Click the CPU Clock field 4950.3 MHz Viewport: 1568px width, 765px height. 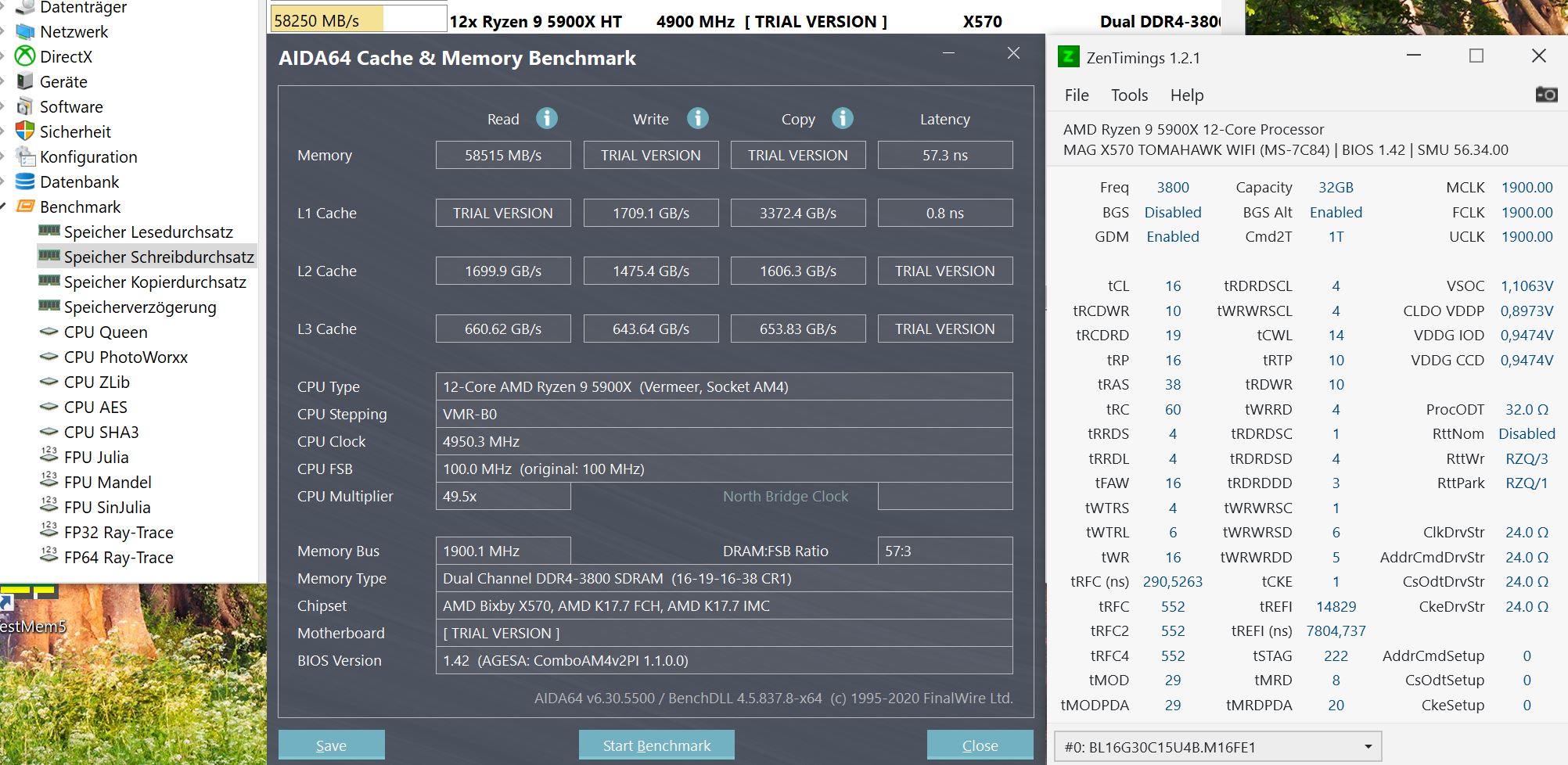(724, 441)
